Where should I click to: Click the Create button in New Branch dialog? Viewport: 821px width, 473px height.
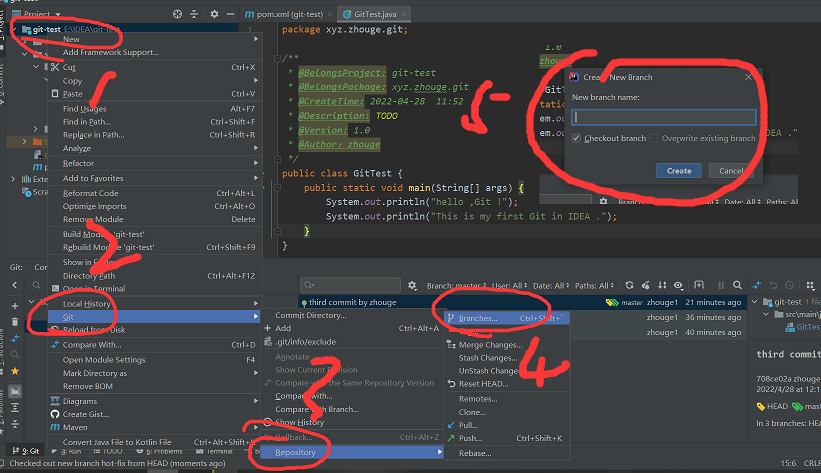[x=679, y=171]
